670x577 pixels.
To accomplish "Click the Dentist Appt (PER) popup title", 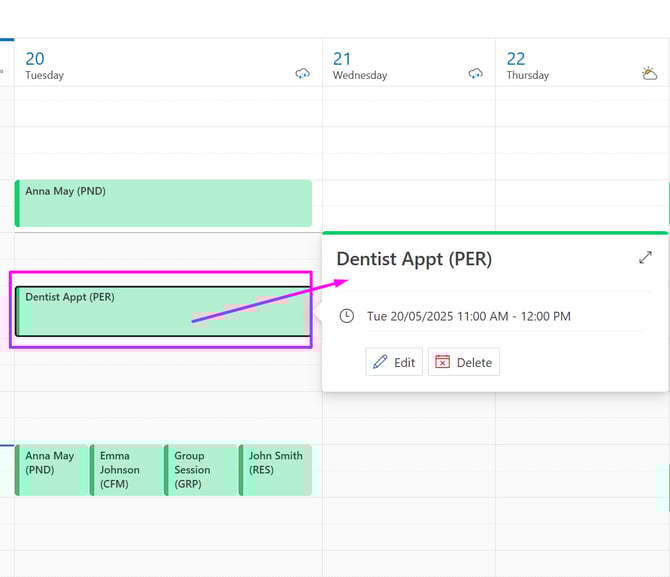I will 414,259.
